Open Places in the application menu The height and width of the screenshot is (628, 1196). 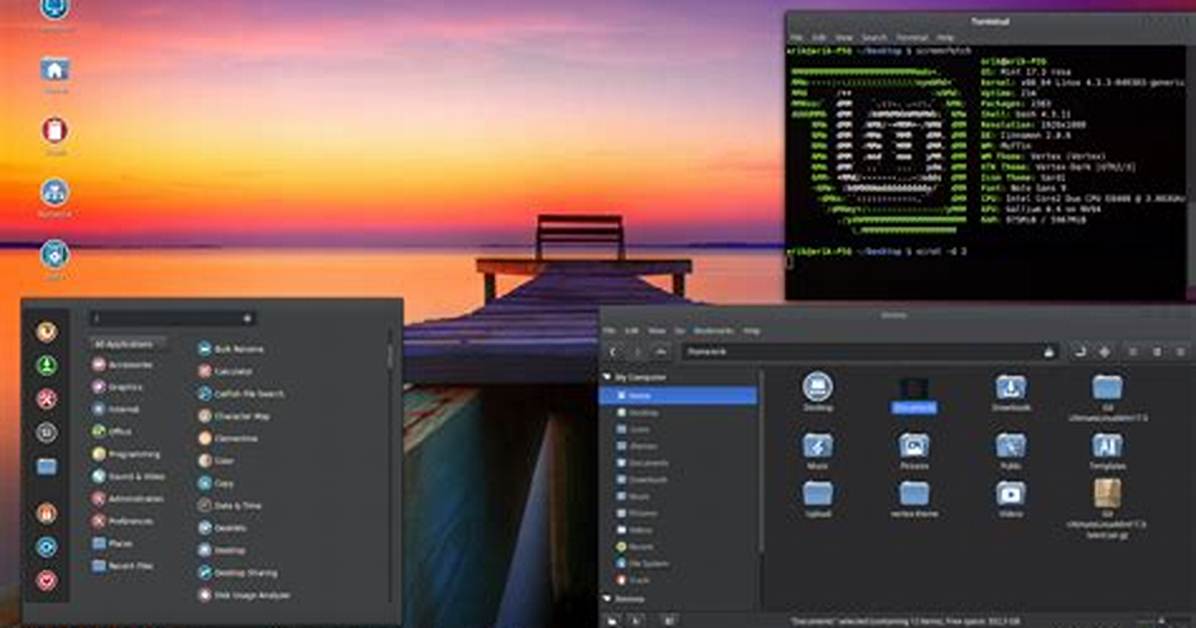[113, 543]
